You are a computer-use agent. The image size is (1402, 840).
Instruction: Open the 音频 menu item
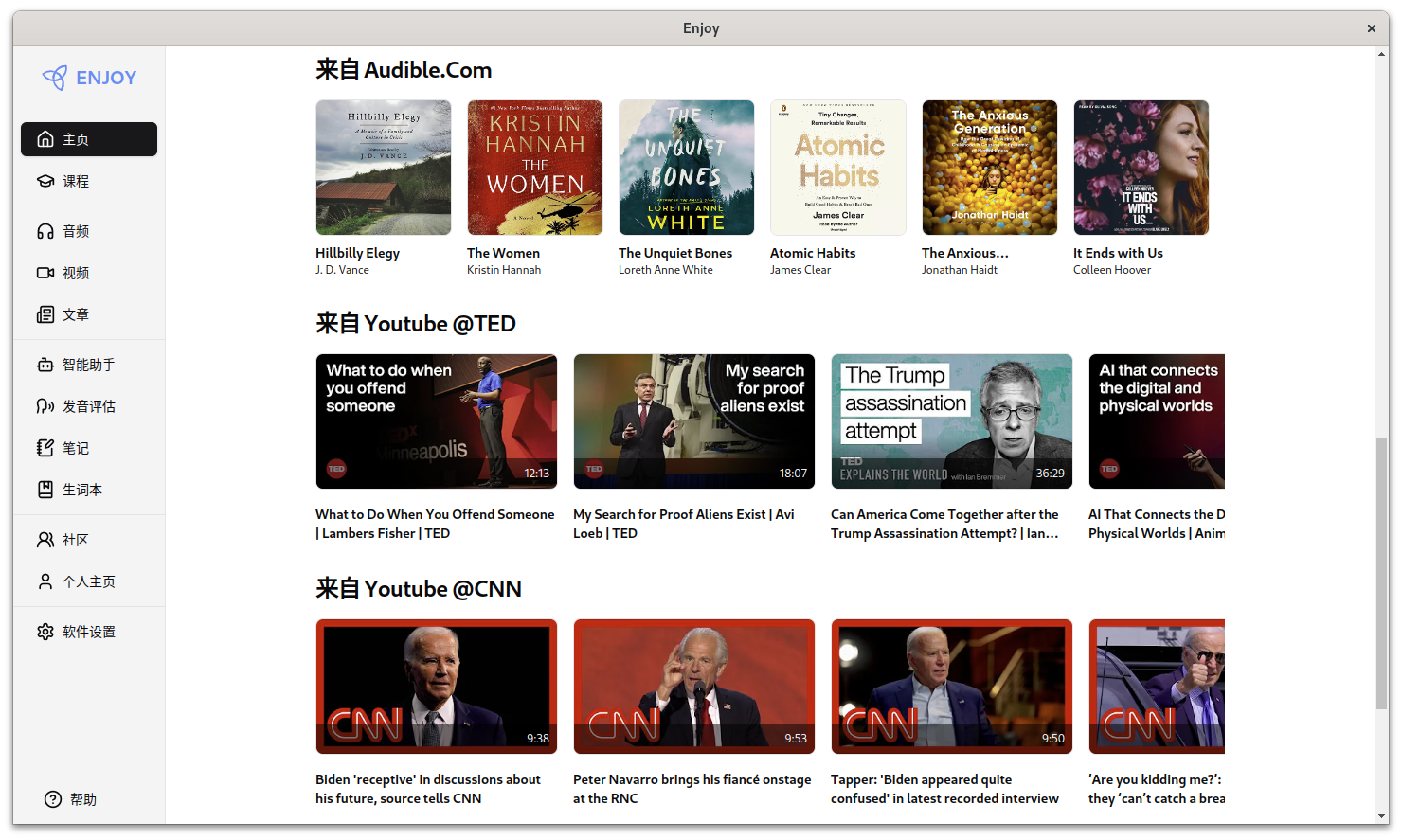tap(89, 231)
